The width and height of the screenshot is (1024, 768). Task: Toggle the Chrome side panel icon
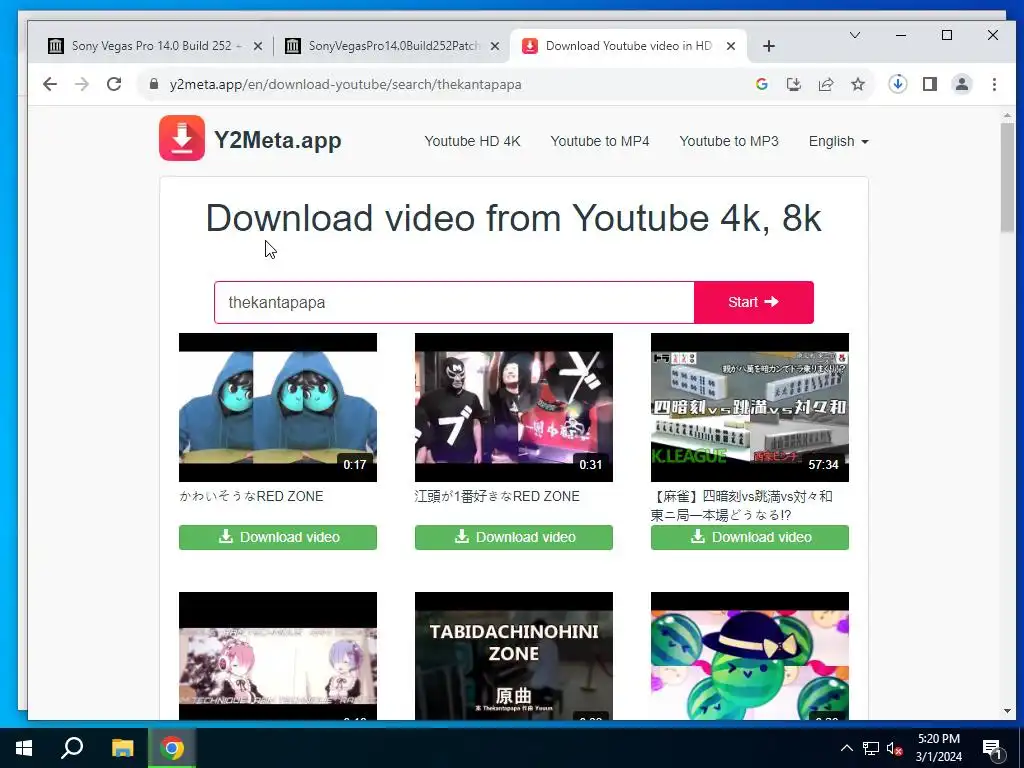(x=930, y=84)
